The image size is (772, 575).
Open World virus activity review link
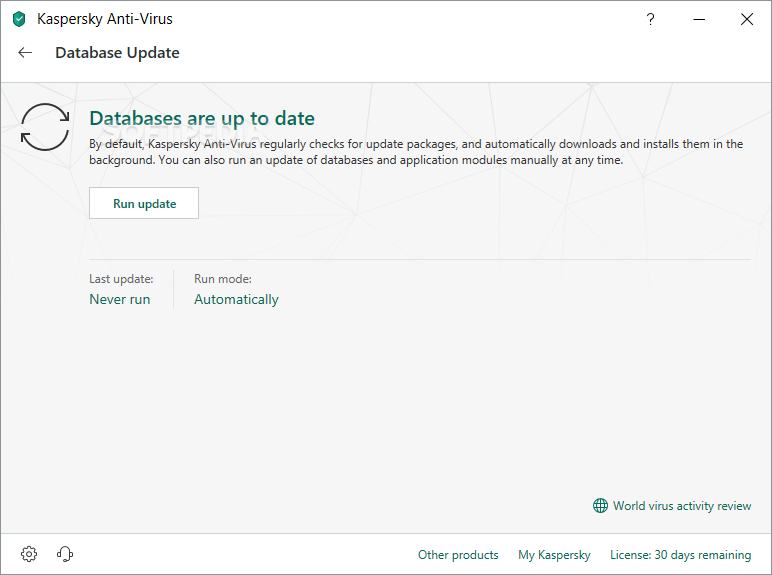point(682,506)
